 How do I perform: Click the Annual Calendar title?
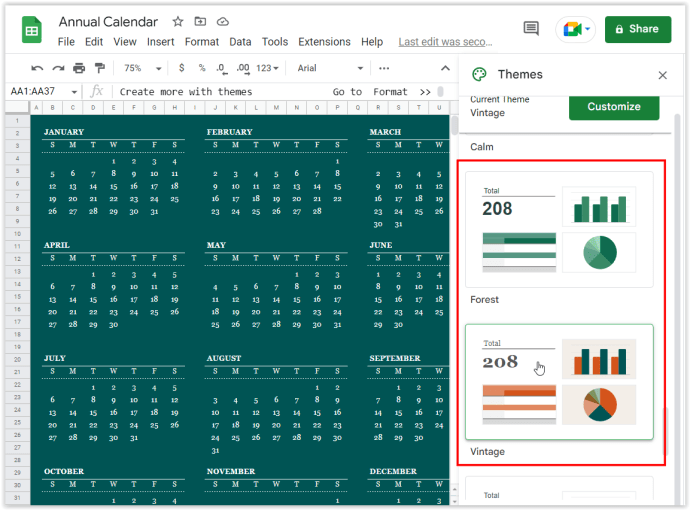(108, 22)
